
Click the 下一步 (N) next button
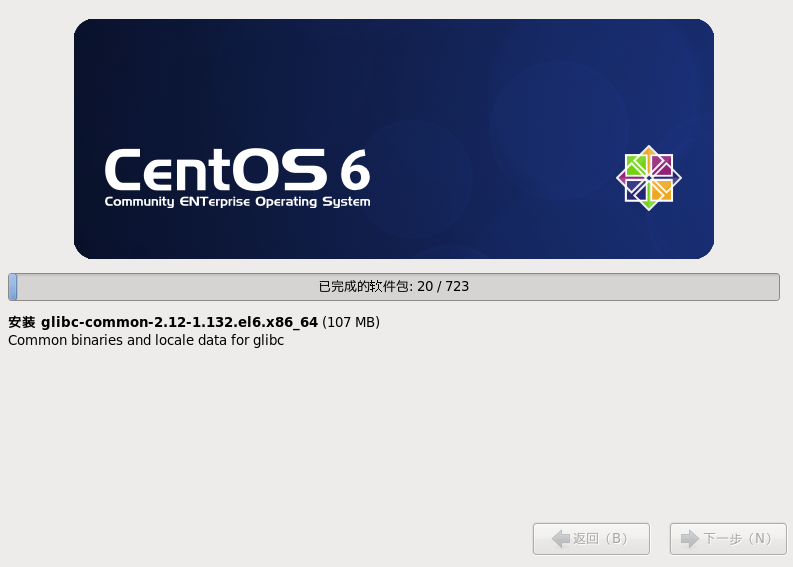click(728, 539)
